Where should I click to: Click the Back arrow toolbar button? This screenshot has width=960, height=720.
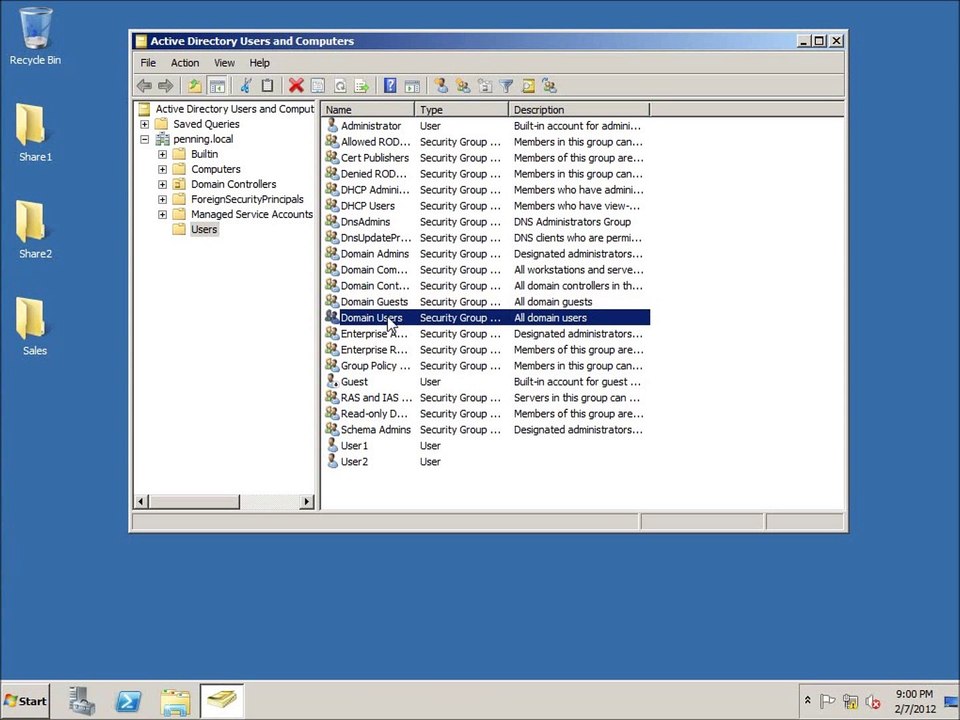tap(144, 86)
